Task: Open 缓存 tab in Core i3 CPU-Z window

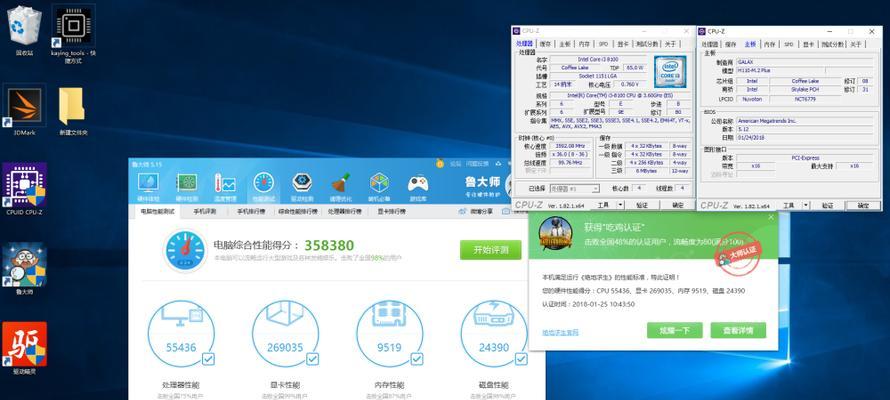Action: (x=545, y=44)
